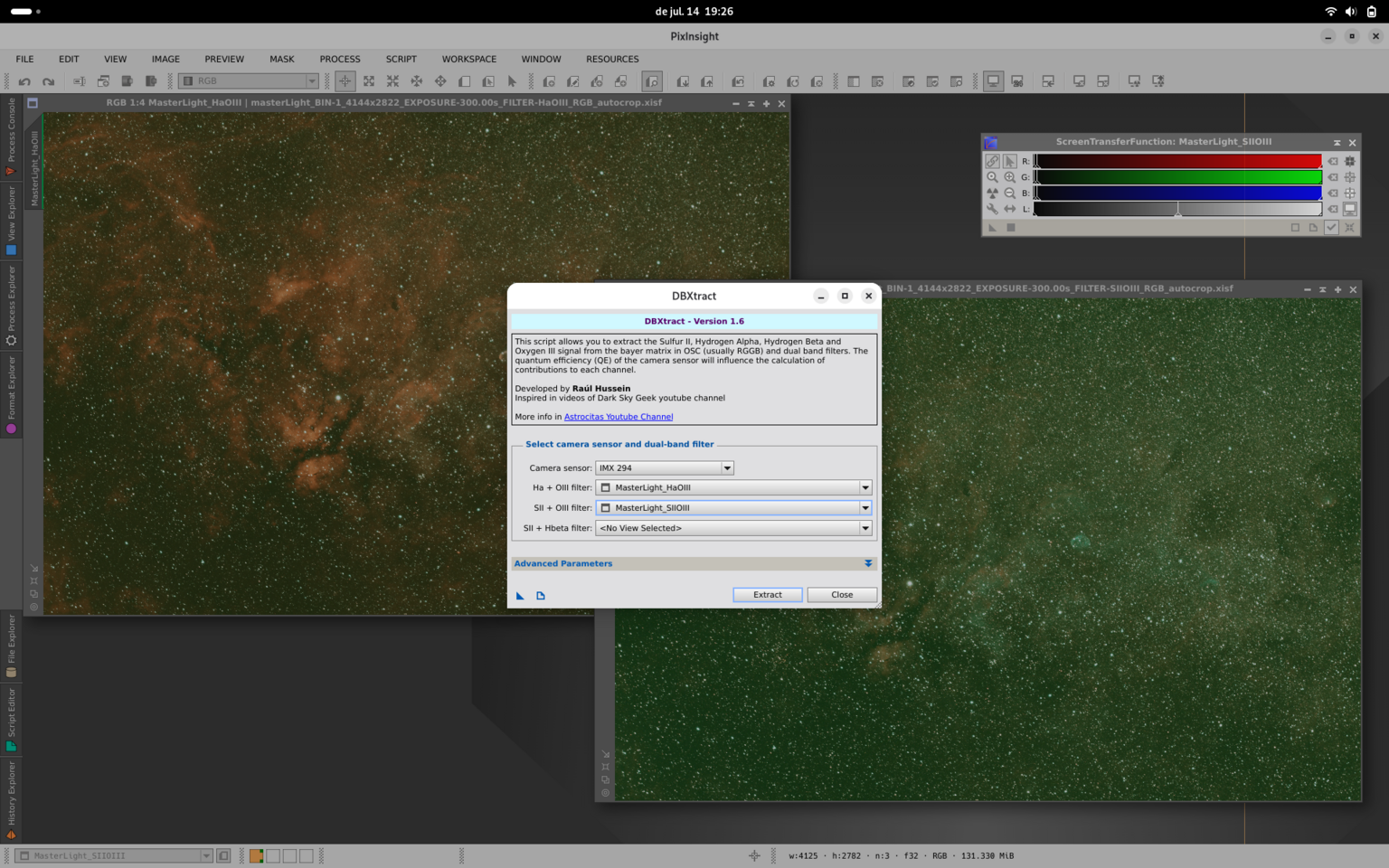Expand the Advanced Parameters section
This screenshot has height=868, width=1389.
tap(694, 563)
